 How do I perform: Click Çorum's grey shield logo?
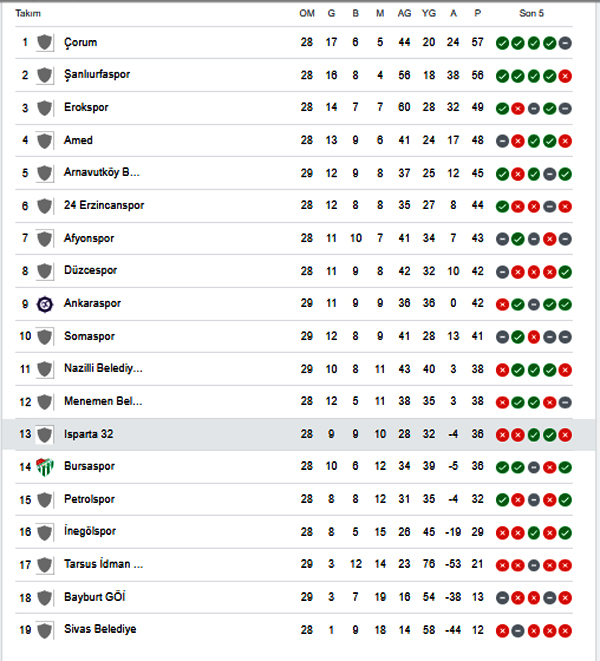(x=45, y=43)
